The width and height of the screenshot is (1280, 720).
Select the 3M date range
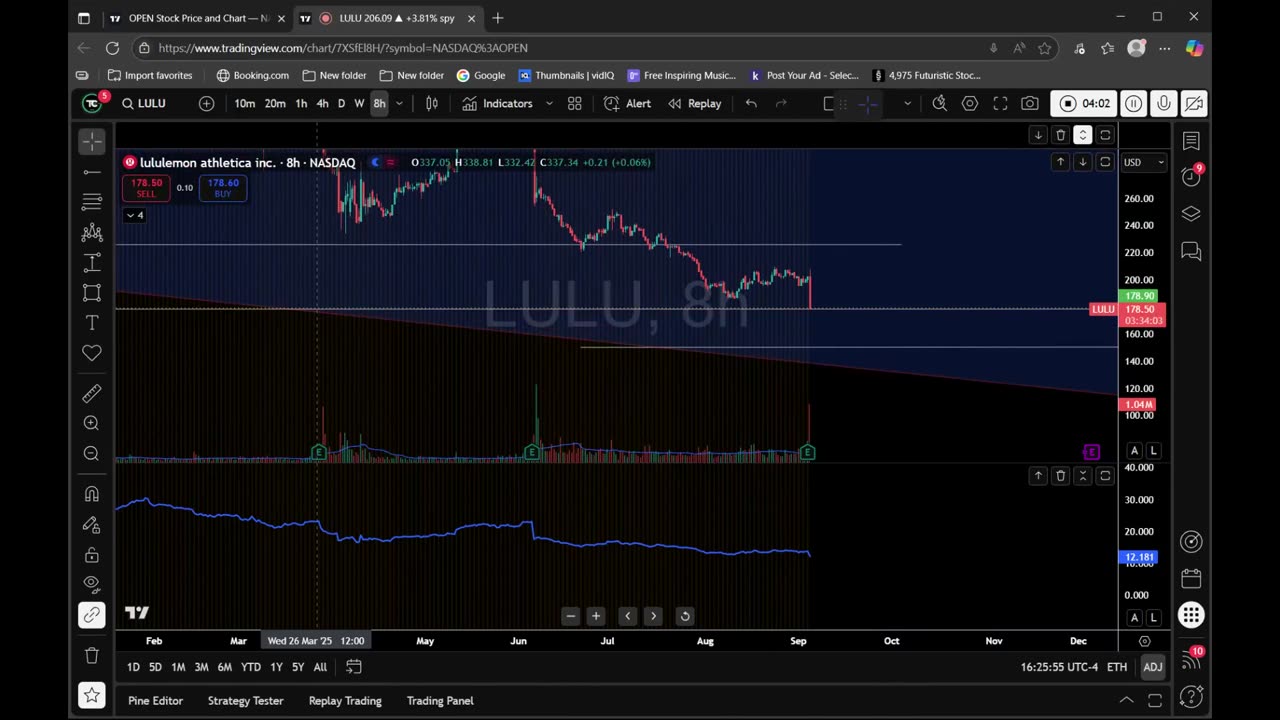point(201,667)
